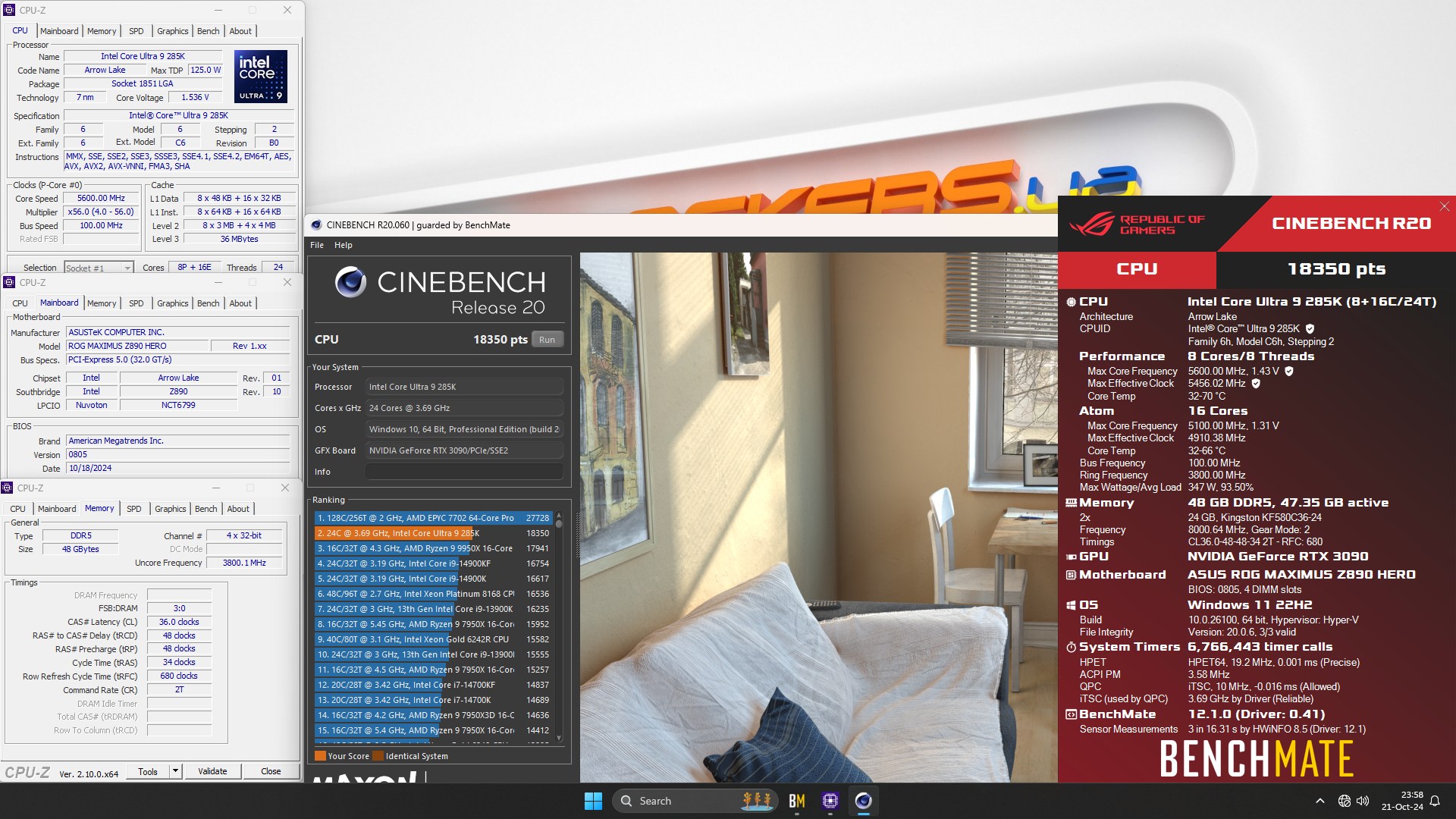Click the Memory tab in bottom CPU-Z window
1456x819 pixels.
[99, 509]
